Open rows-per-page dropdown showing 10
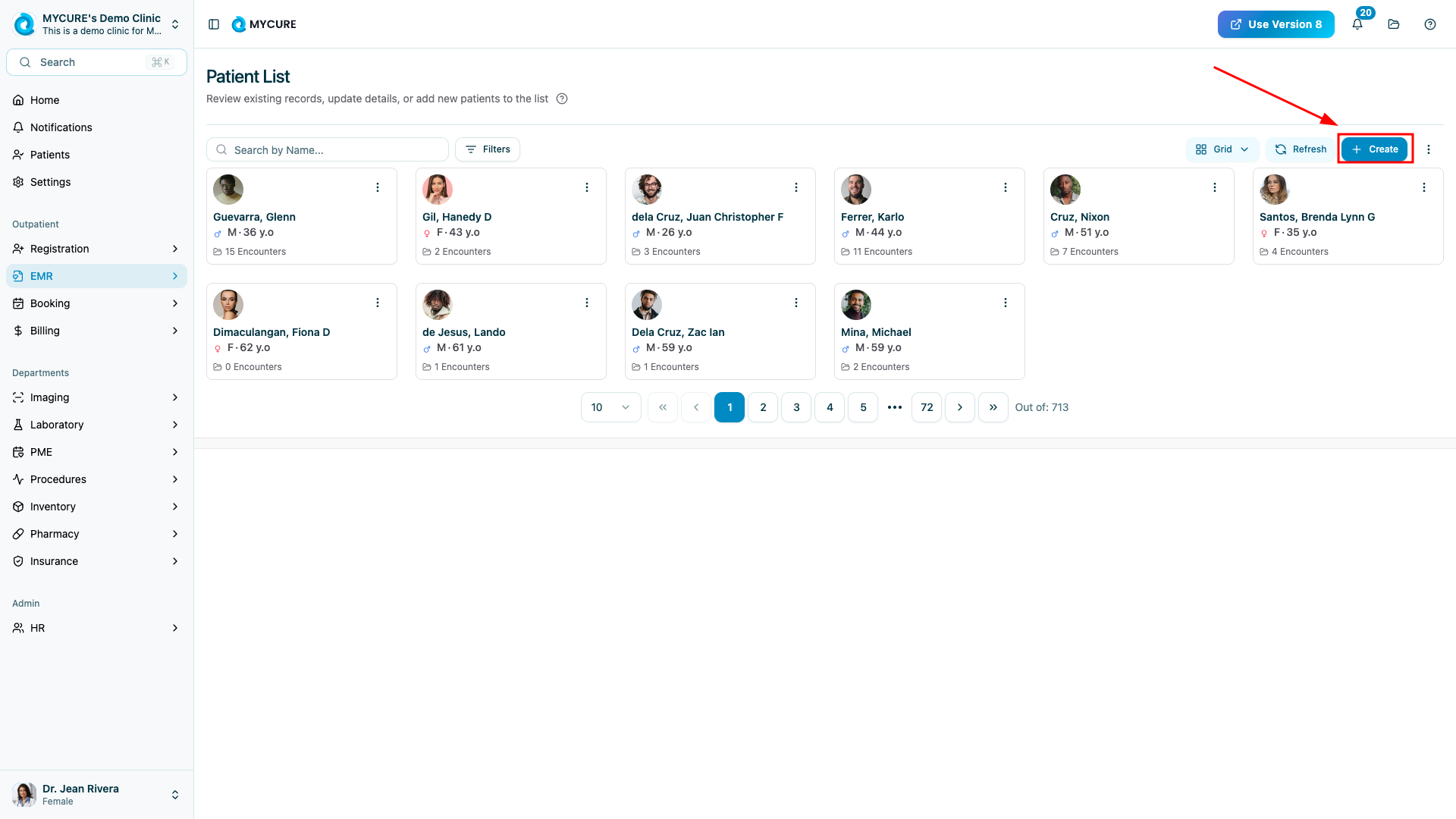Viewport: 1456px width, 819px height. (x=610, y=407)
